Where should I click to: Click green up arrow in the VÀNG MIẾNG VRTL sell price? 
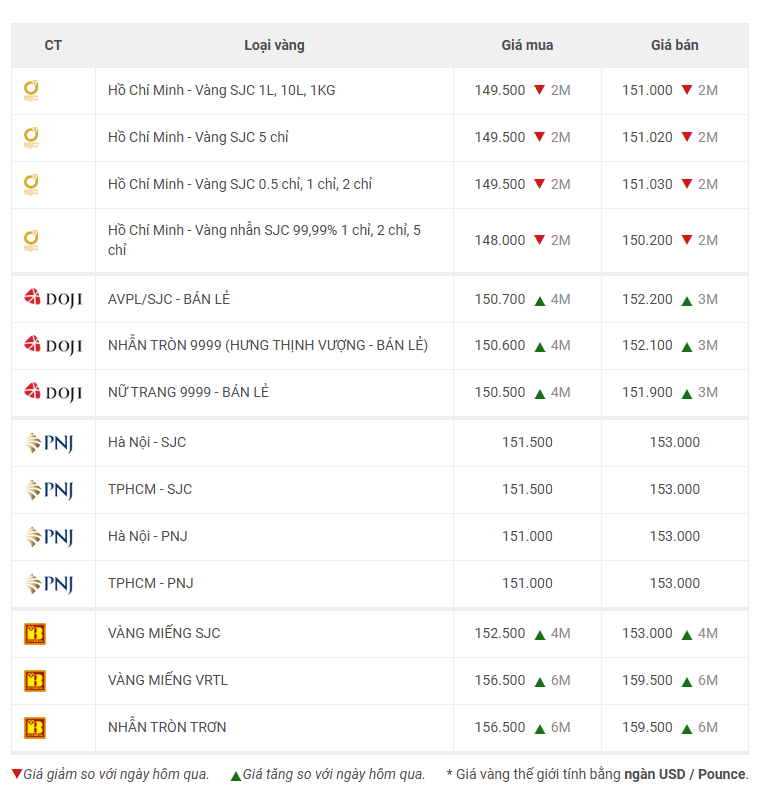687,681
